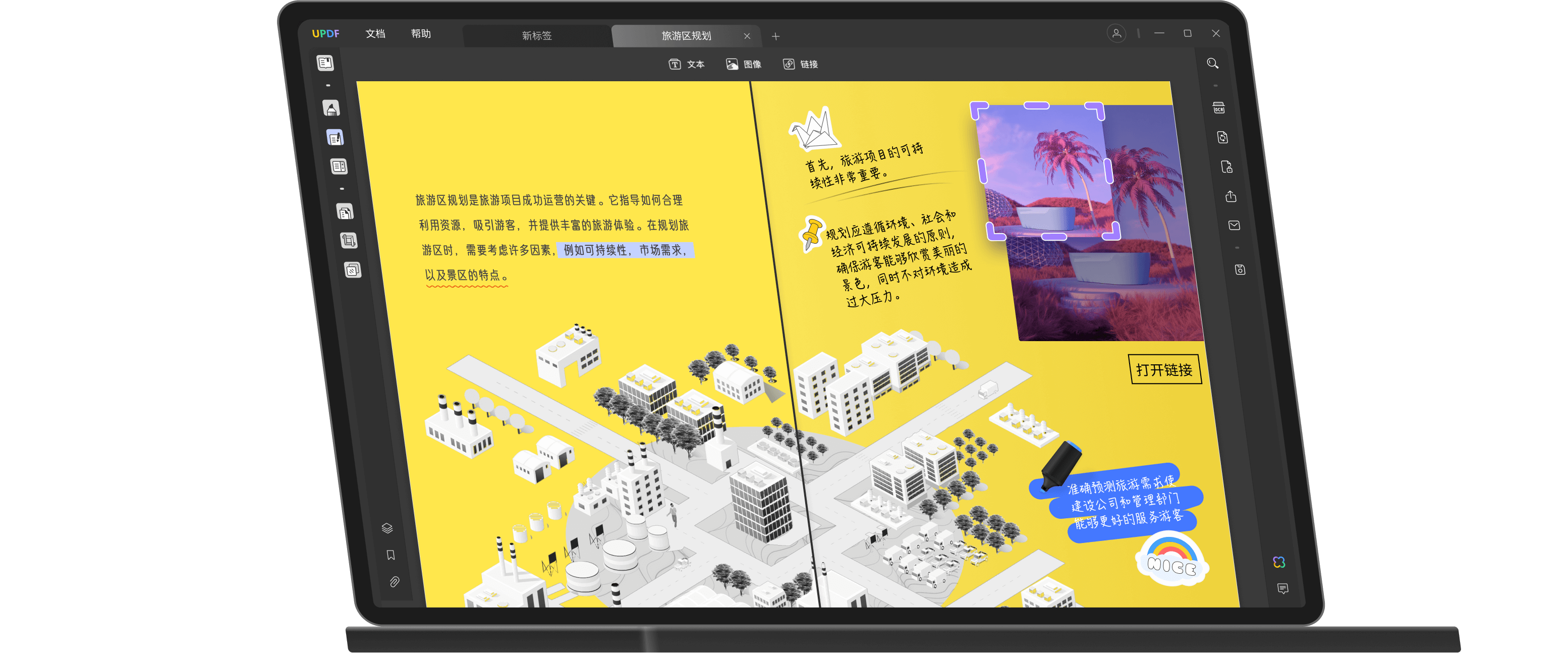Image resolution: width=1568 pixels, height=653 pixels.
Task: Send the file by email icon
Action: pos(1234,226)
